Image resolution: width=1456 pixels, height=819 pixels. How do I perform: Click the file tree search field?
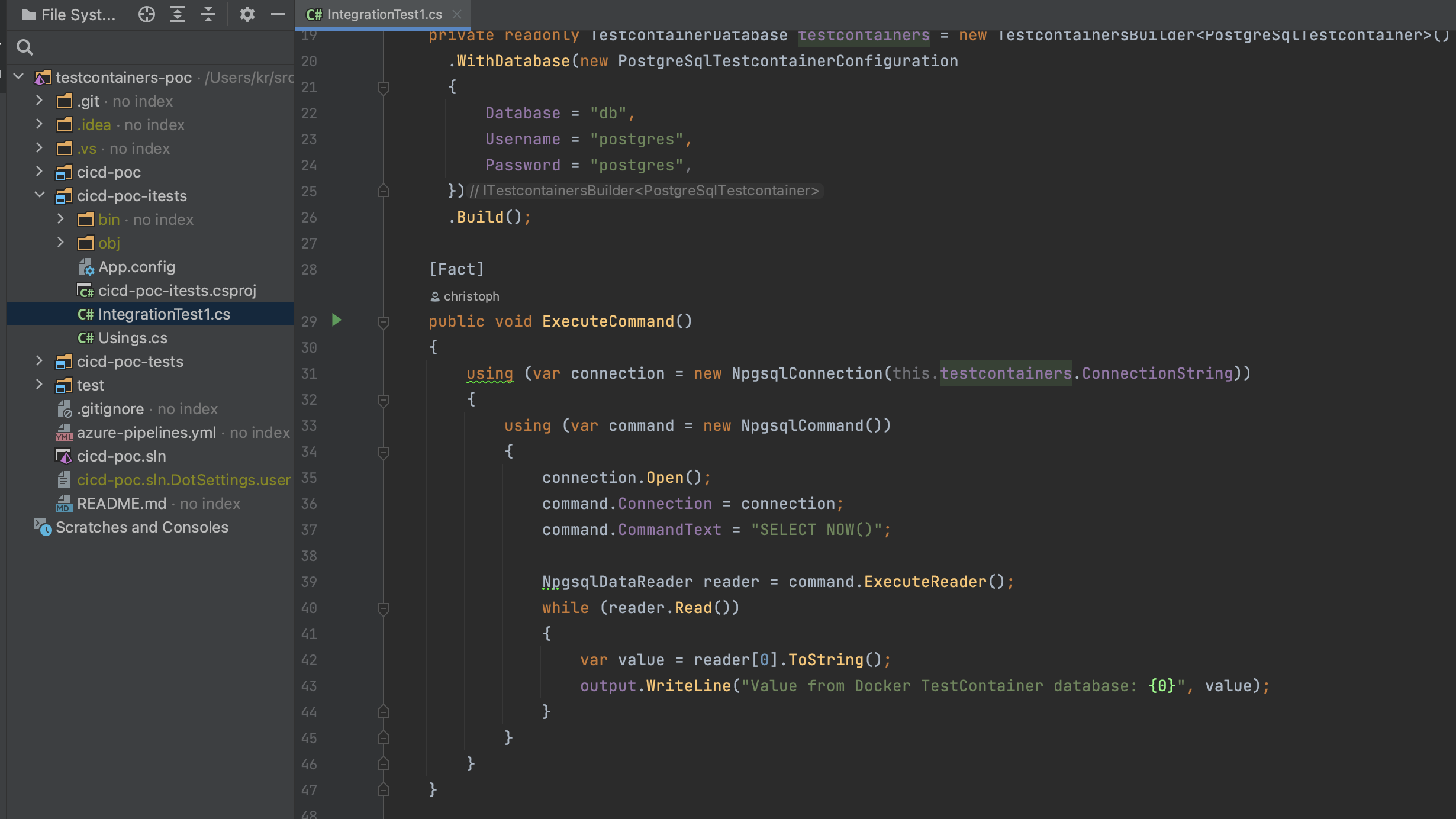coord(118,46)
